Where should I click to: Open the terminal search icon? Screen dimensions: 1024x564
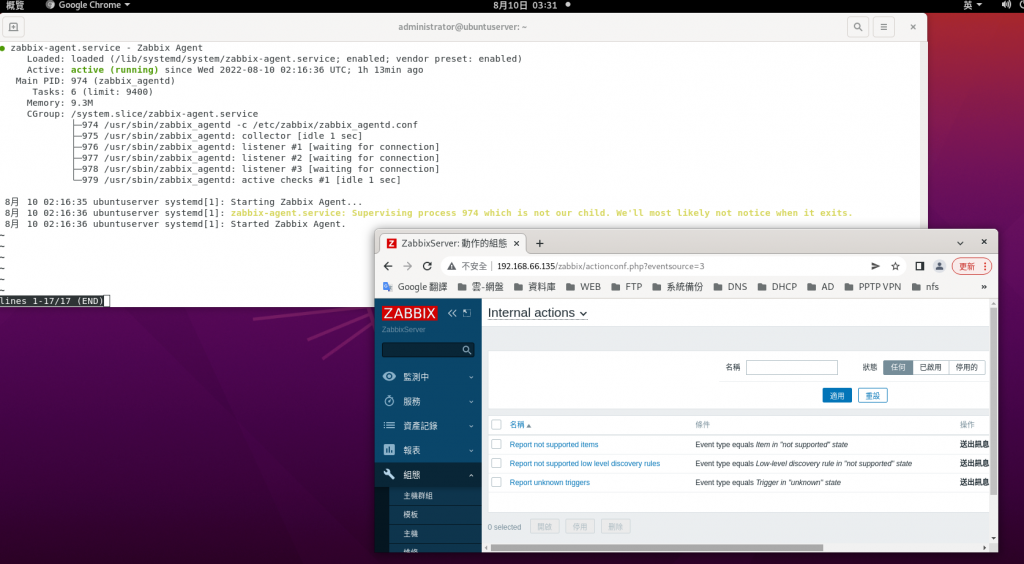pos(857,27)
